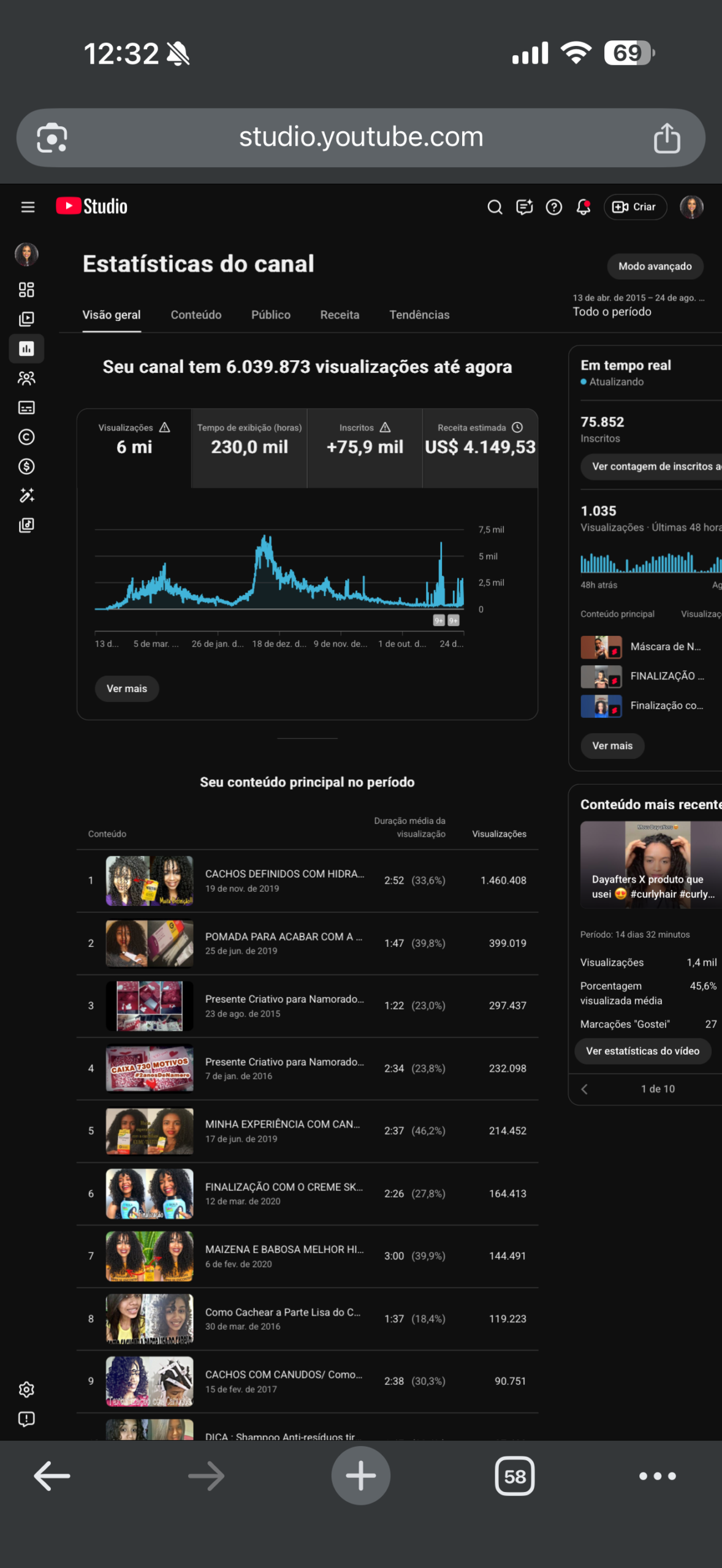Open Copyright icon in the sidebar

click(26, 437)
